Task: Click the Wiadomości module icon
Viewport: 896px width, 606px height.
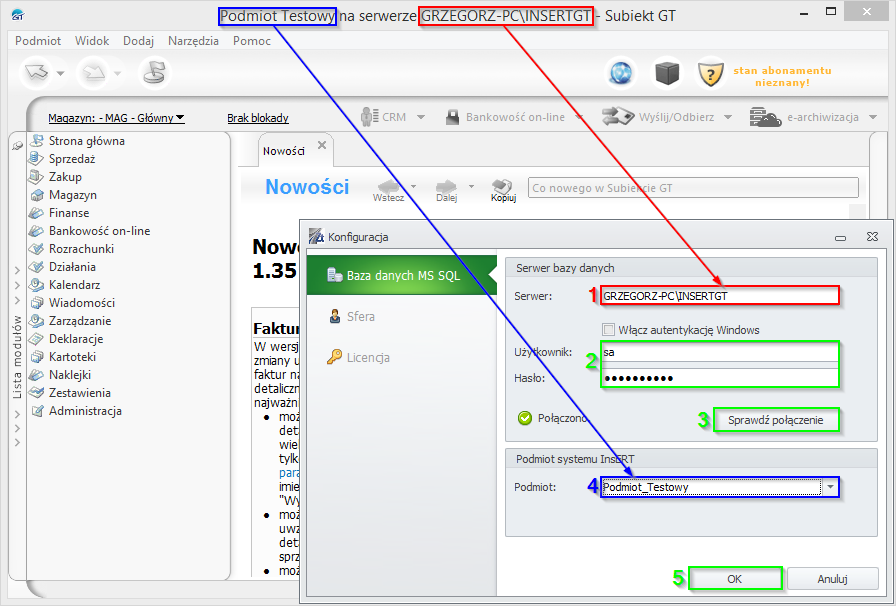Action: [x=37, y=303]
